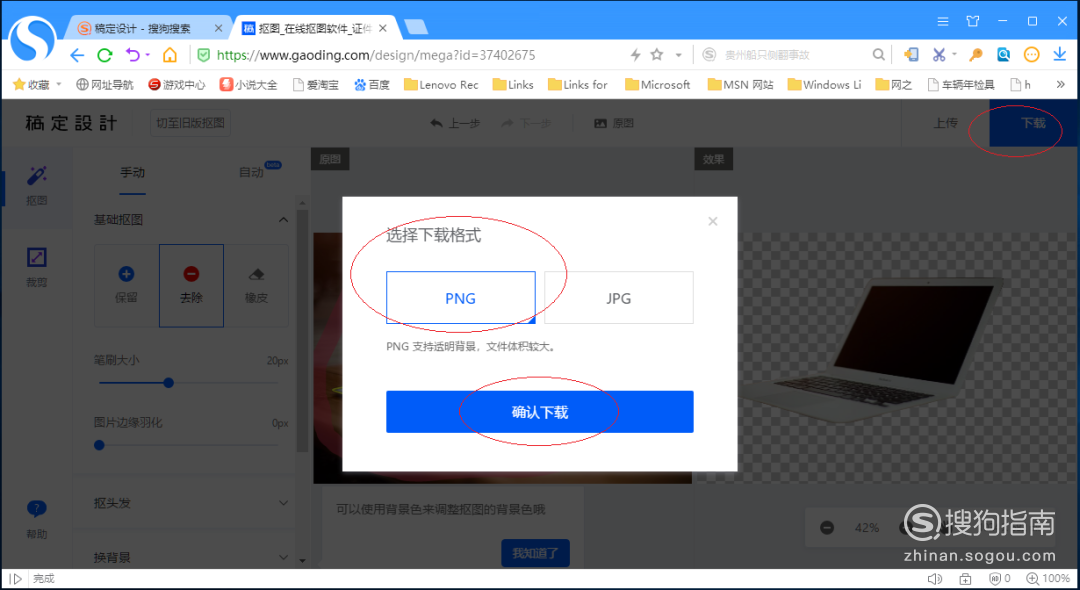The height and width of the screenshot is (590, 1080).
Task: Select the 去除 remove brush
Action: pyautogui.click(x=191, y=285)
